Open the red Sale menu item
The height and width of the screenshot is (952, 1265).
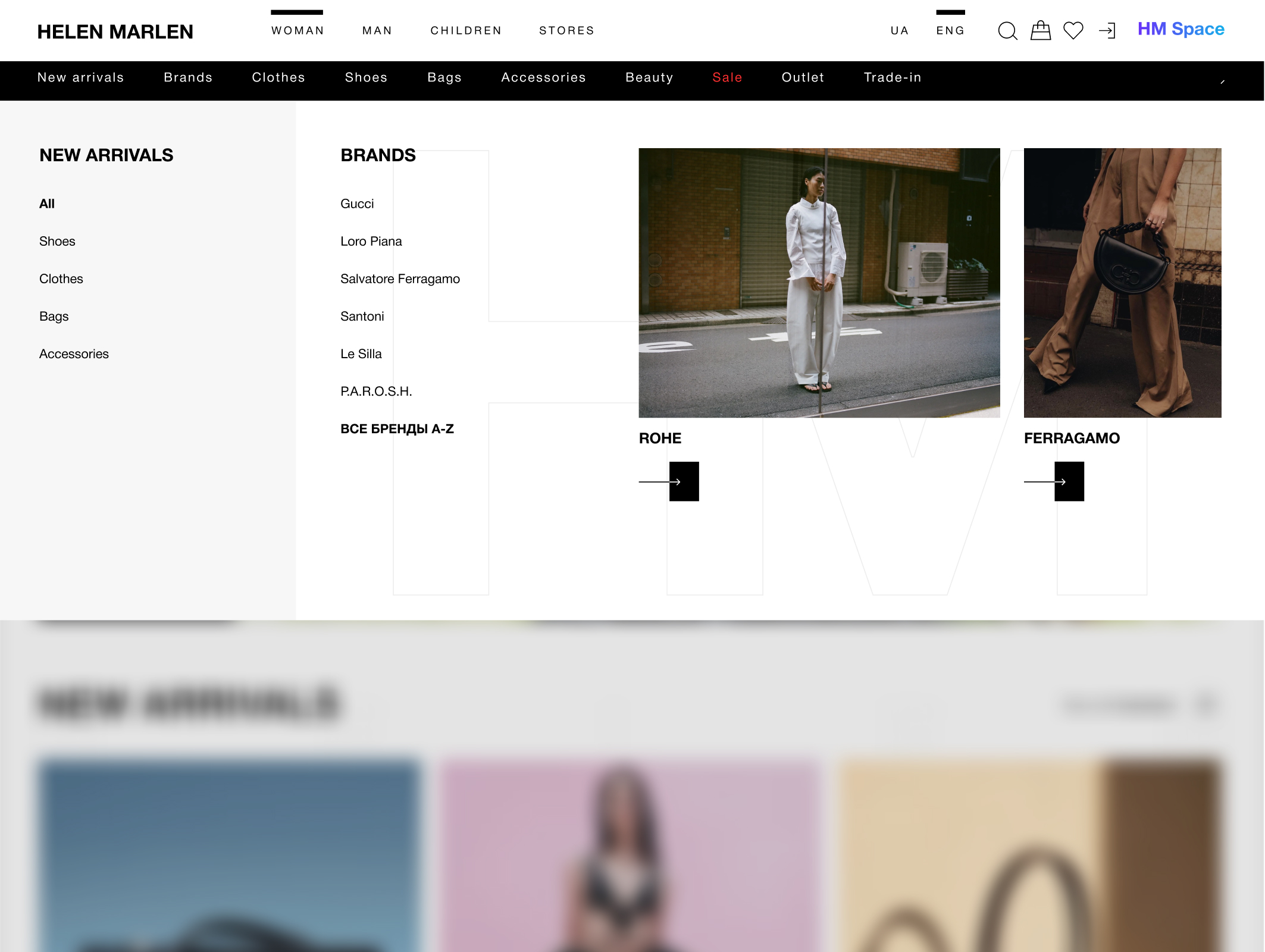click(727, 77)
